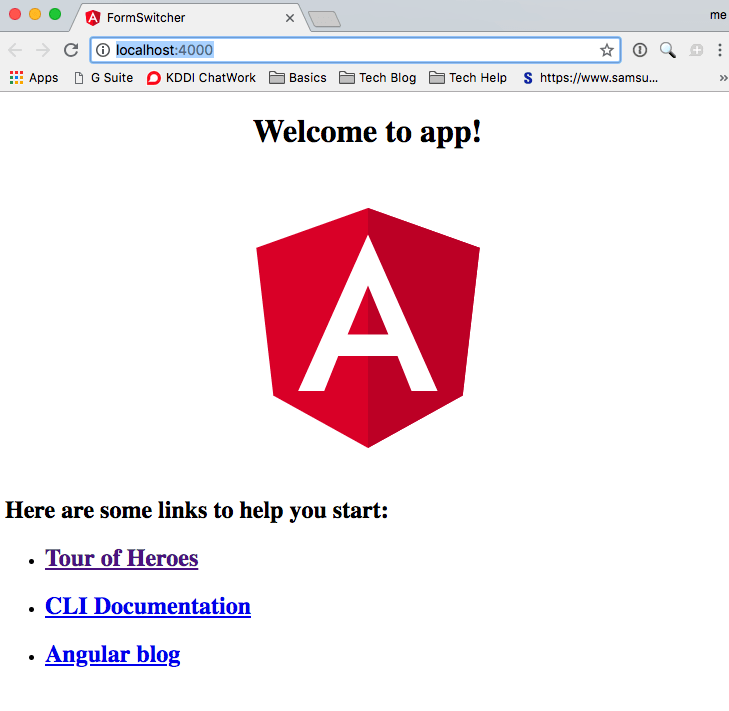Image resolution: width=729 pixels, height=711 pixels.
Task: Click the Angular shield logo image
Action: [368, 328]
